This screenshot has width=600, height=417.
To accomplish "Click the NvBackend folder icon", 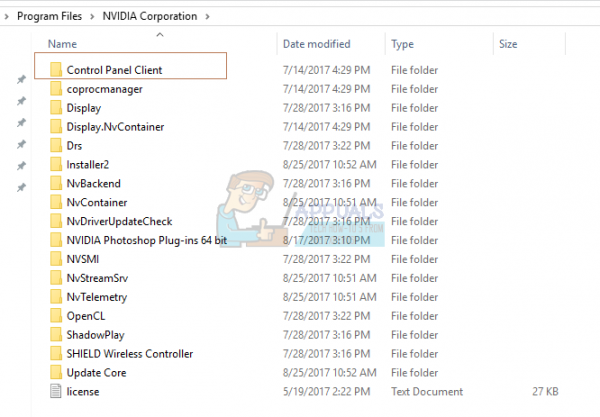I will pos(56,184).
